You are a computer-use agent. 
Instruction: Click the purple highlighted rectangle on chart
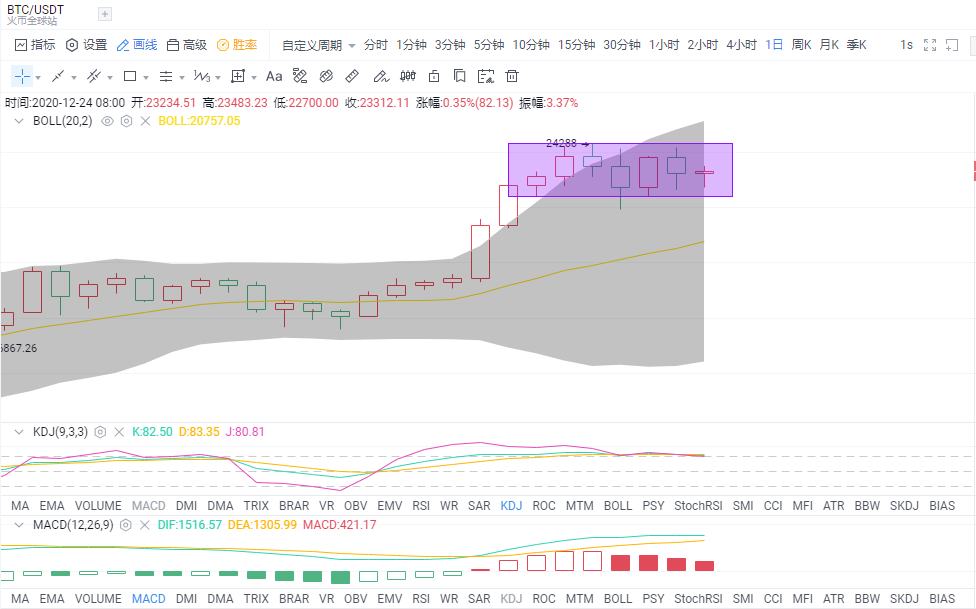click(620, 170)
